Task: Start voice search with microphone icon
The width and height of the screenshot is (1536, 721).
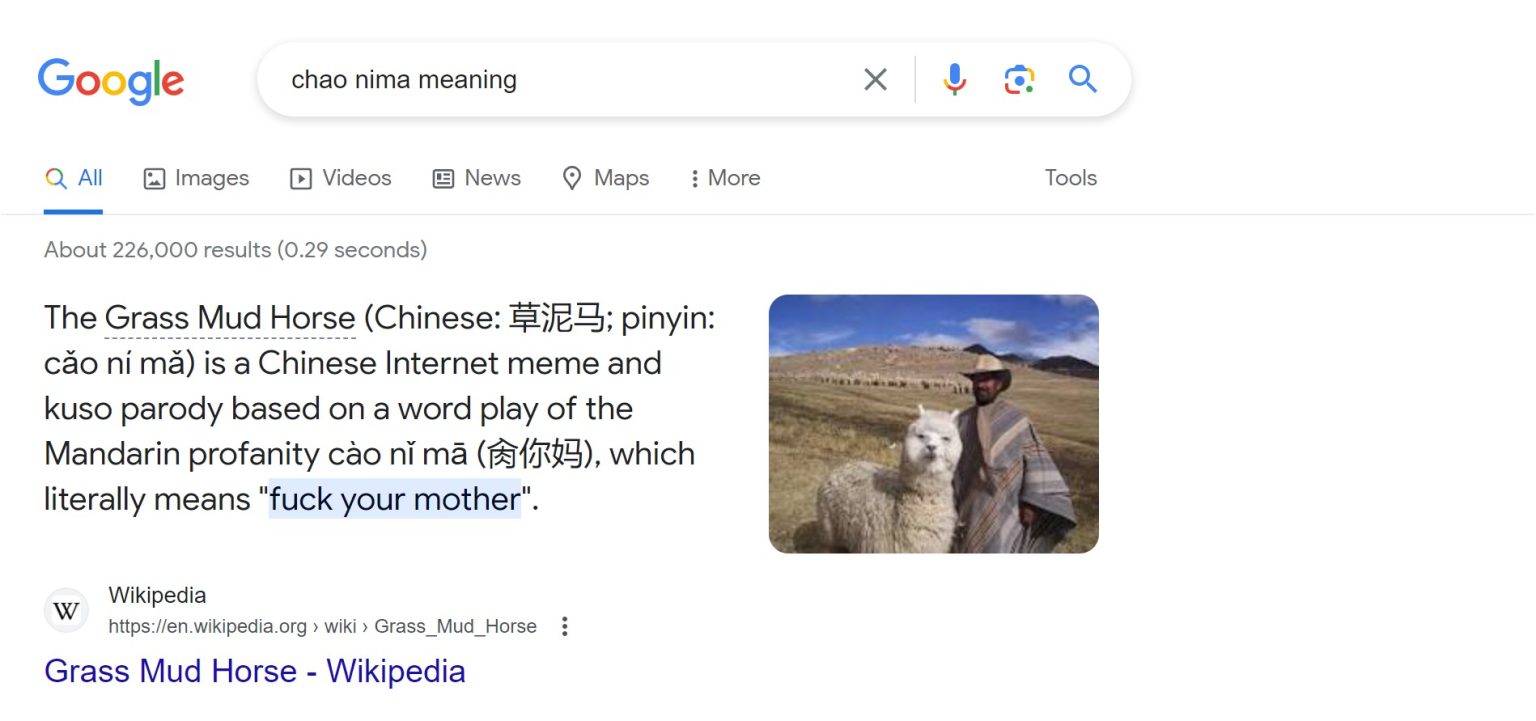Action: [955, 80]
